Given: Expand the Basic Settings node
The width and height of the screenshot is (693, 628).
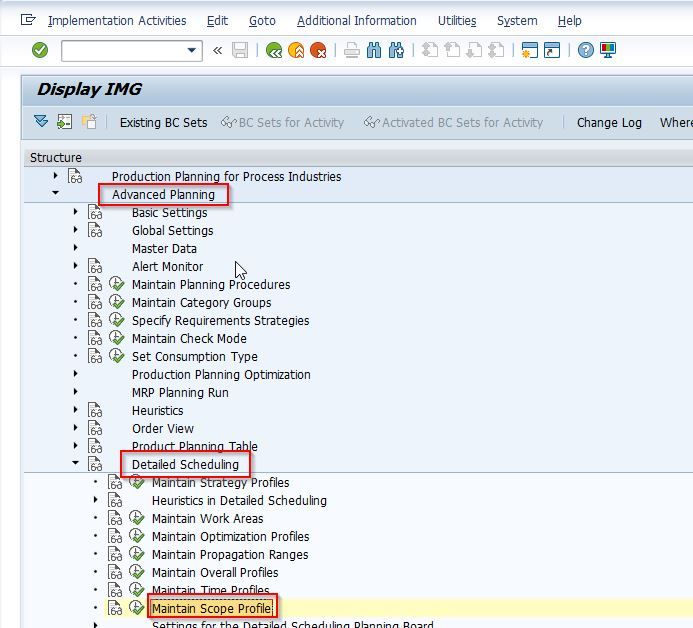Looking at the screenshot, I should [x=76, y=212].
